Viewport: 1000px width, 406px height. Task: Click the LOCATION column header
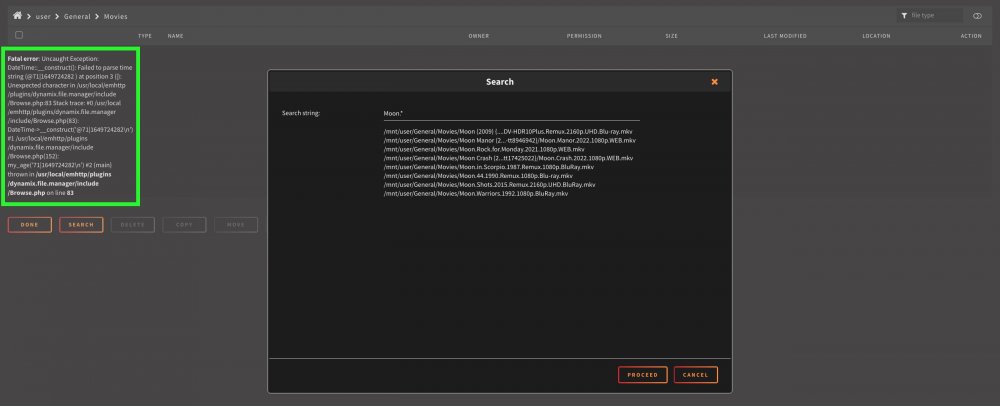point(876,36)
